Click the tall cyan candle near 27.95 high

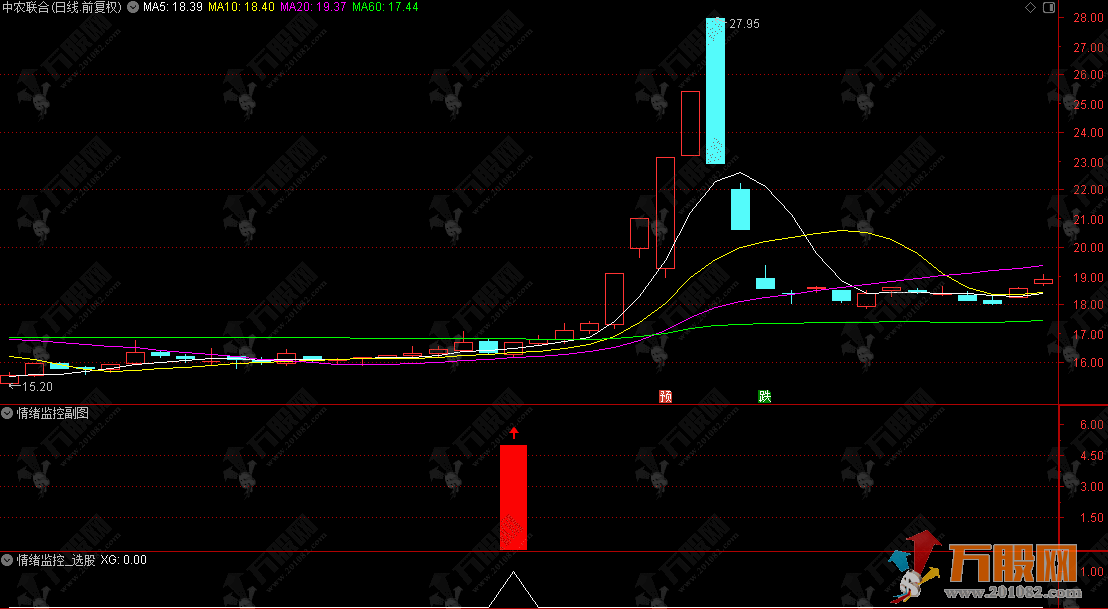click(715, 90)
